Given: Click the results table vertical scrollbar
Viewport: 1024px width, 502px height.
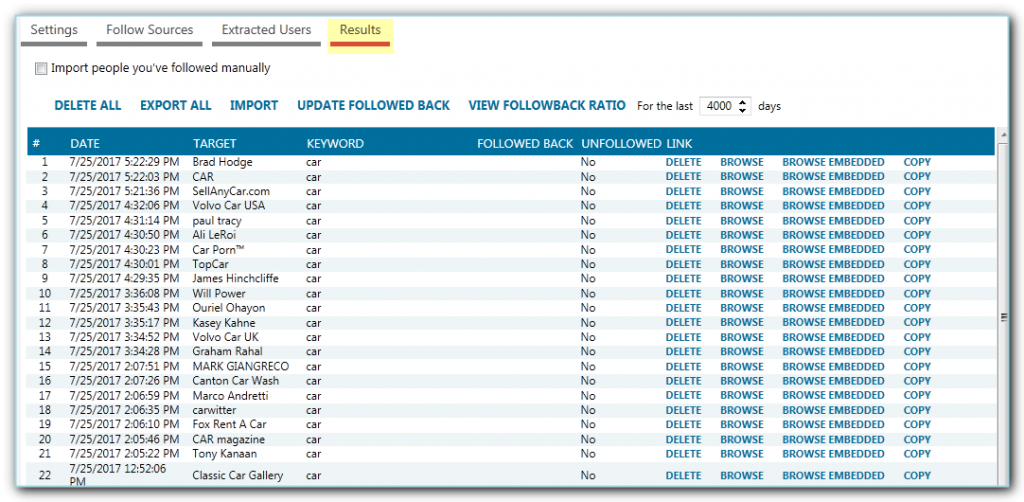Looking at the screenshot, I should pyautogui.click(x=1004, y=307).
